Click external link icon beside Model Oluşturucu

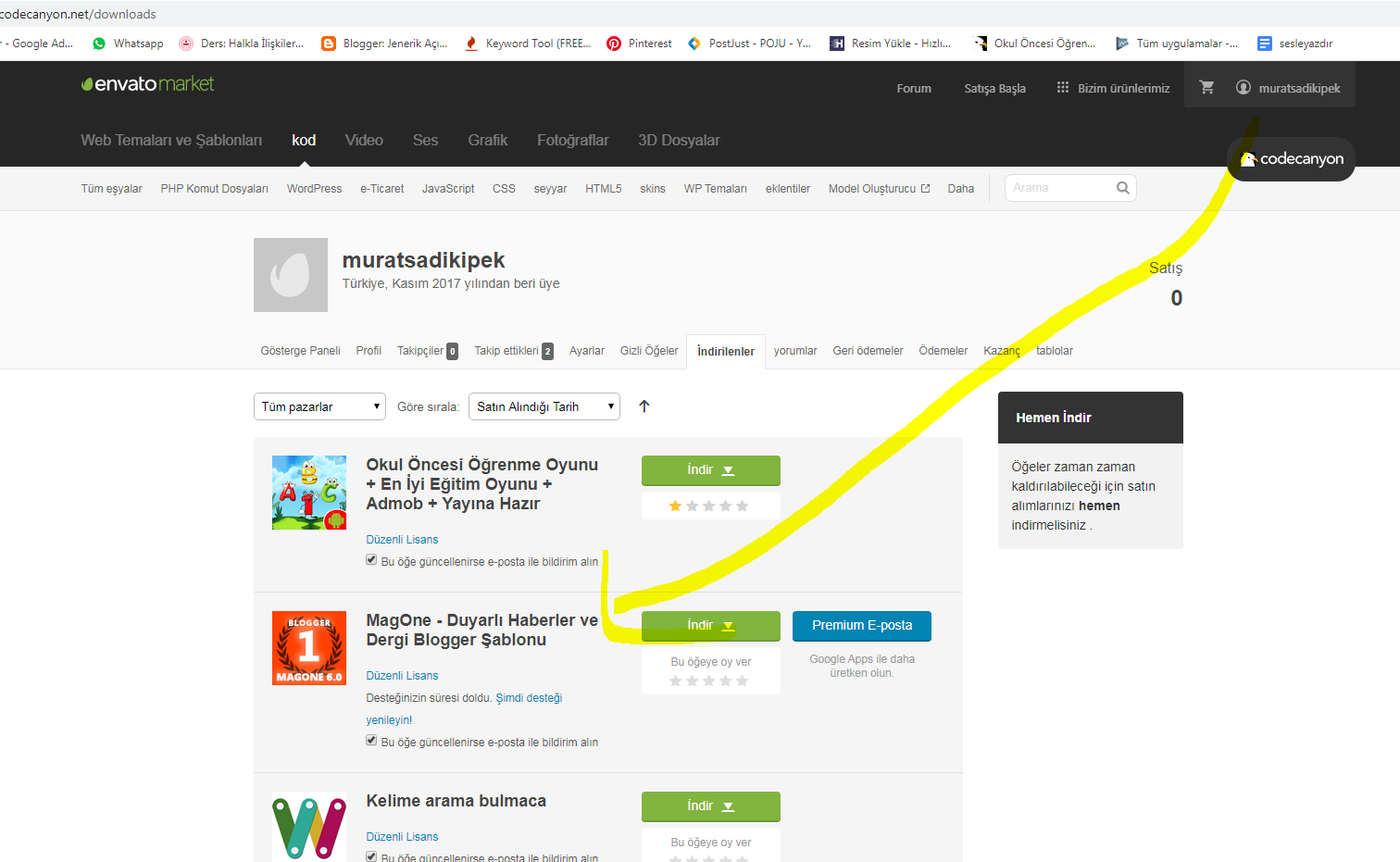point(925,188)
